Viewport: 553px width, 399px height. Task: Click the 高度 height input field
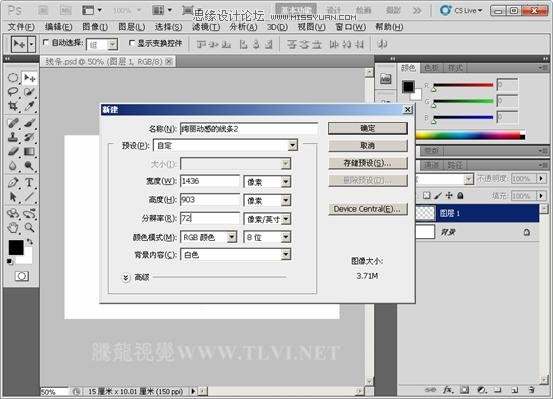coord(210,200)
